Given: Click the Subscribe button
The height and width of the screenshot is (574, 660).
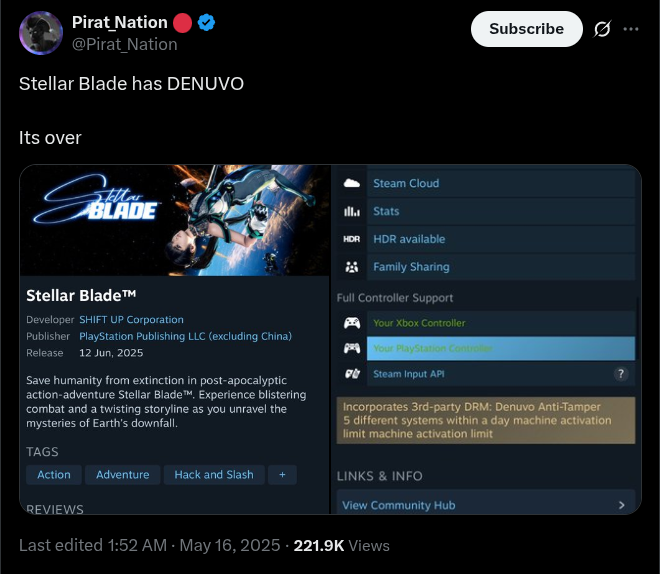Looking at the screenshot, I should (x=527, y=29).
